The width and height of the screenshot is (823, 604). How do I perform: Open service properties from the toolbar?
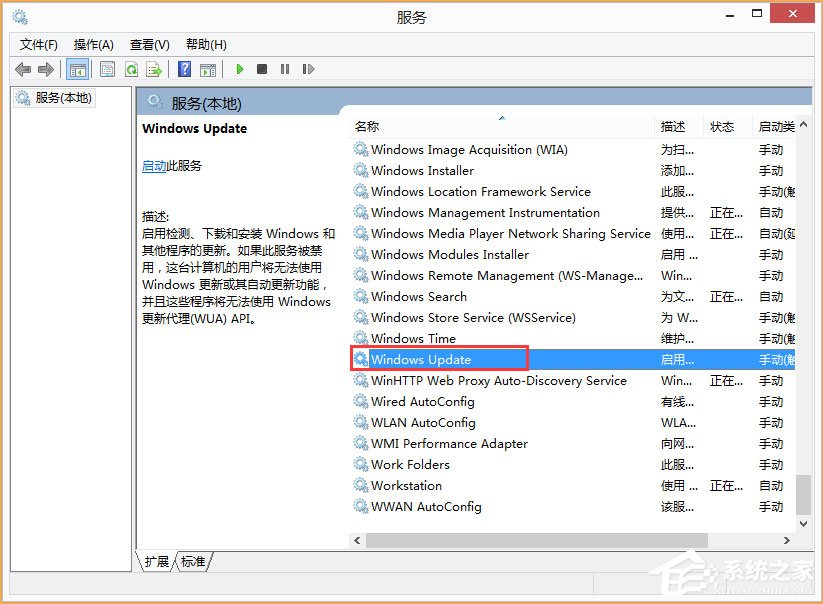tap(107, 69)
